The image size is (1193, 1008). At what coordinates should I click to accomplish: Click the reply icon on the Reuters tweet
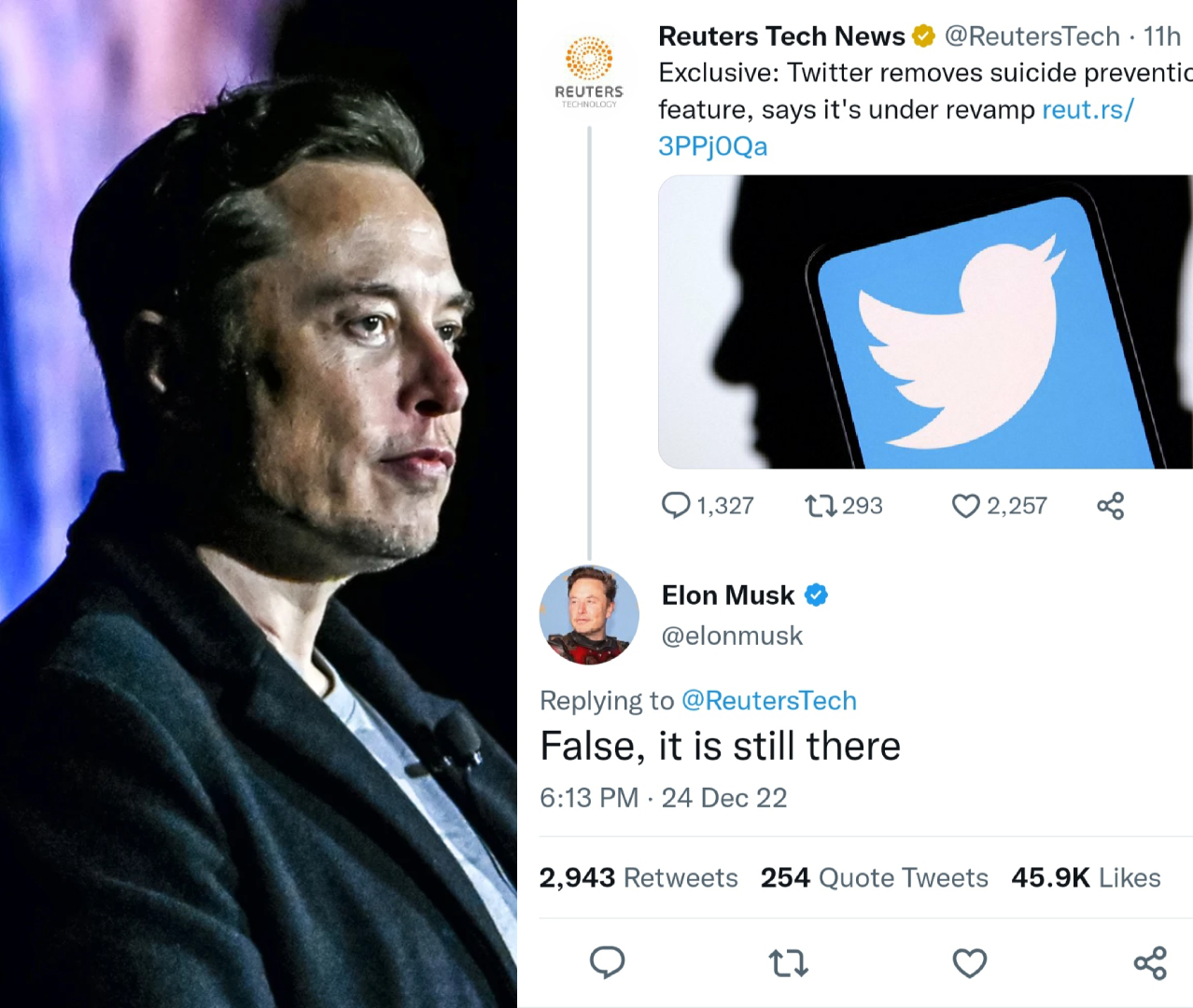pyautogui.click(x=675, y=505)
